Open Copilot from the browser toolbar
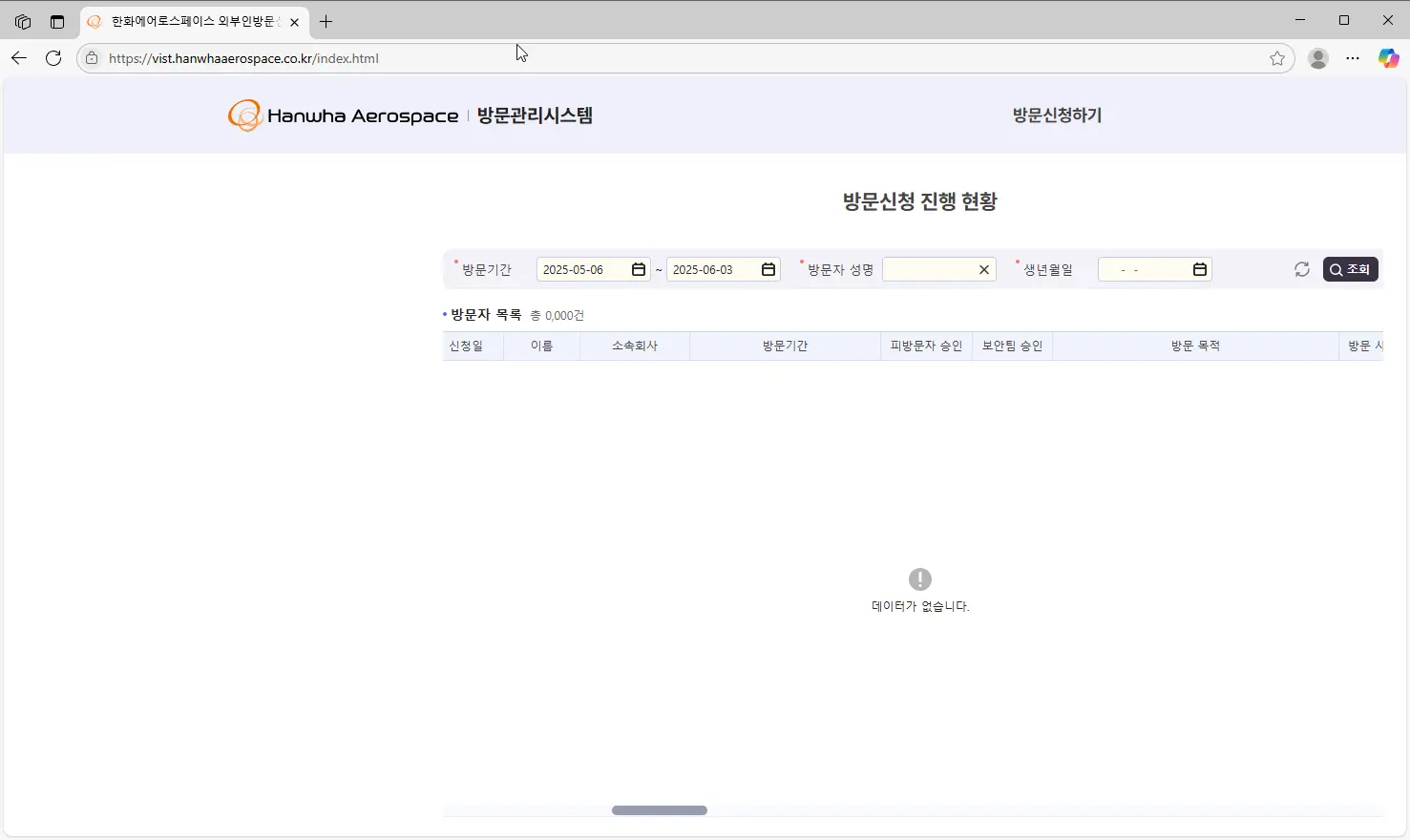The width and height of the screenshot is (1410, 840). pyautogui.click(x=1388, y=57)
